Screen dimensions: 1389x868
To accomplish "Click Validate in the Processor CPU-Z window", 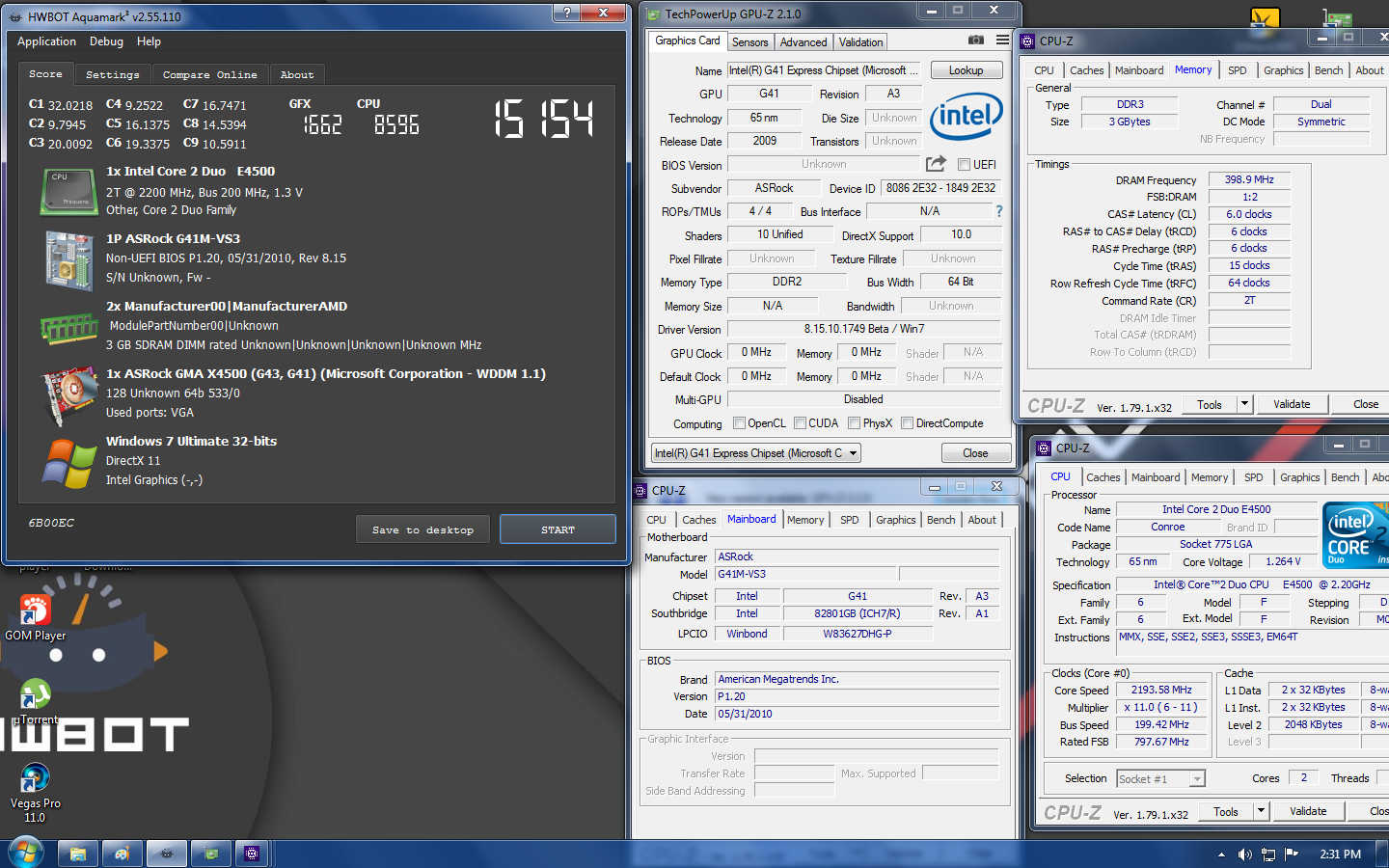I will click(1308, 811).
